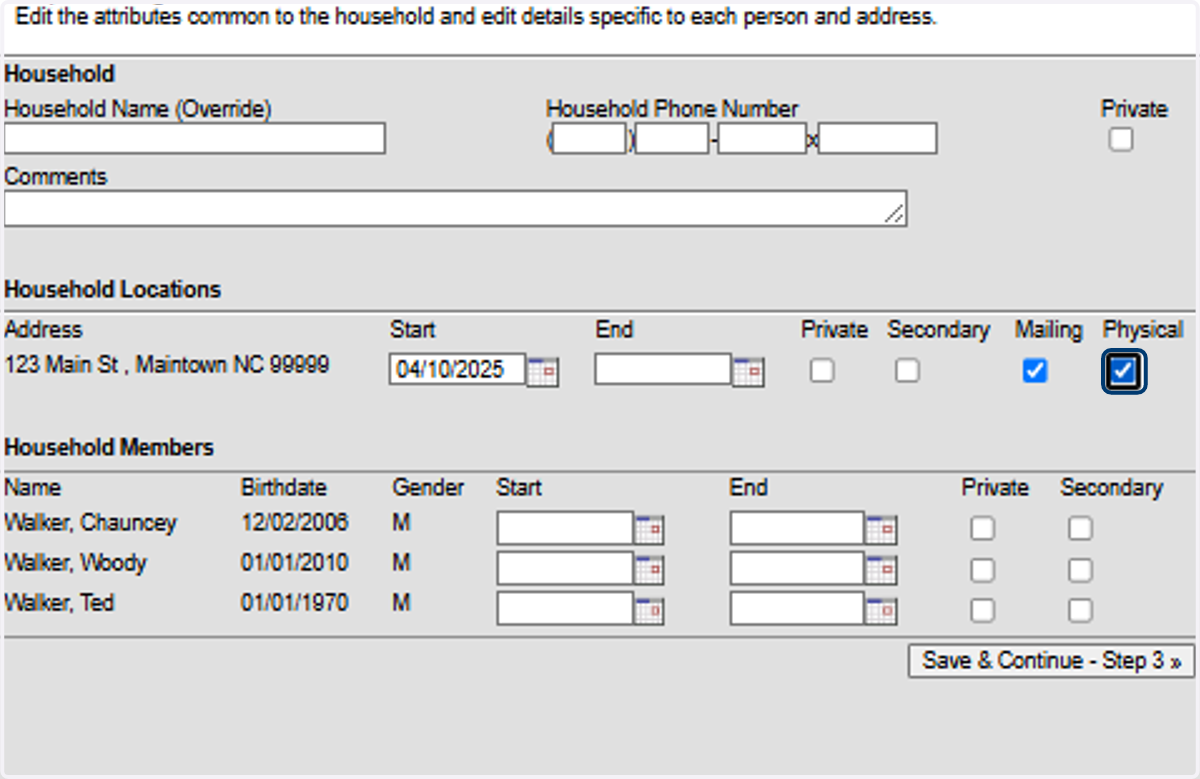This screenshot has width=1200, height=779.
Task: Mark Walker, Ted as Private
Action: 983,610
